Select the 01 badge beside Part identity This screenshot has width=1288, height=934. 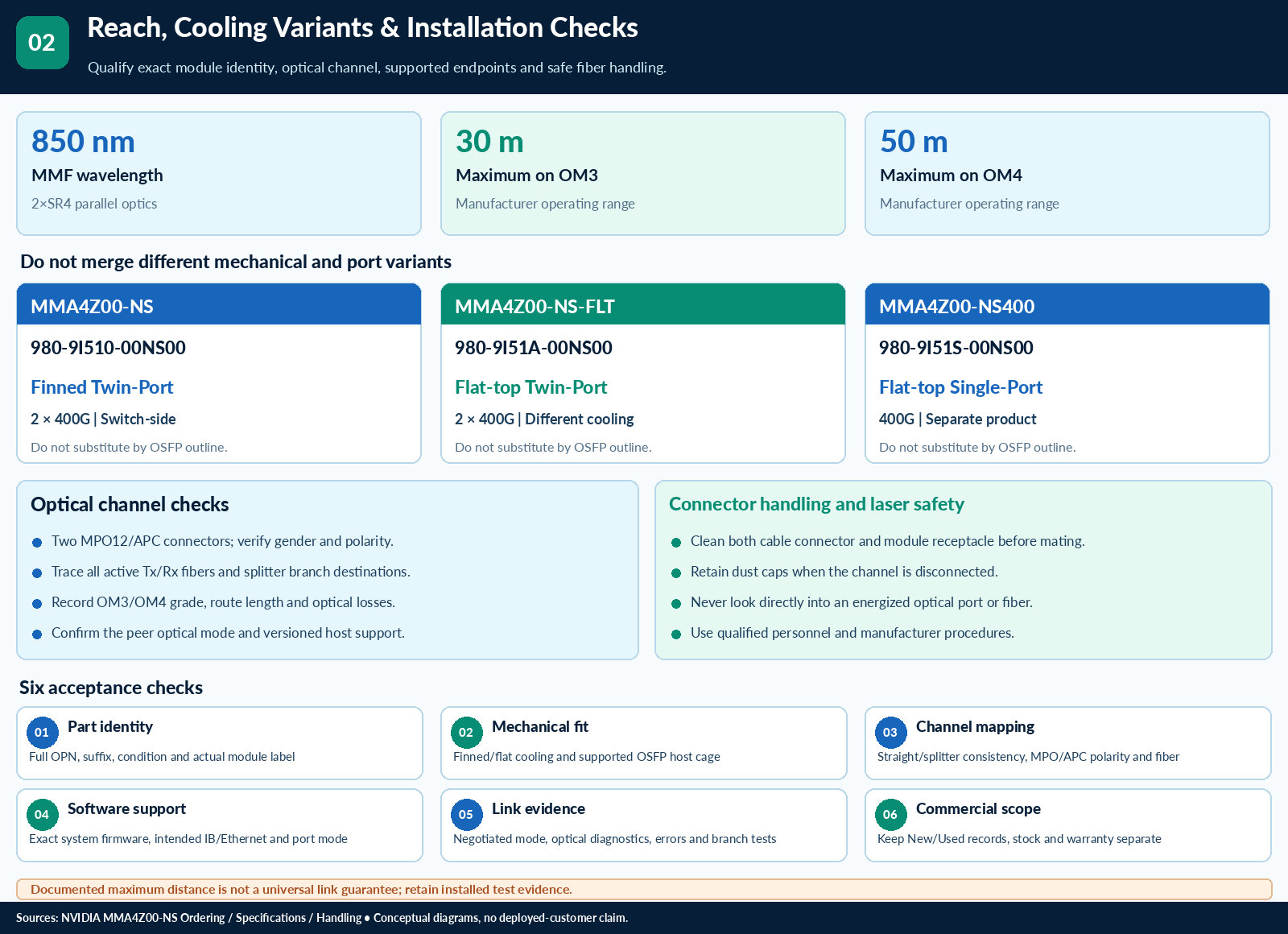click(x=42, y=733)
